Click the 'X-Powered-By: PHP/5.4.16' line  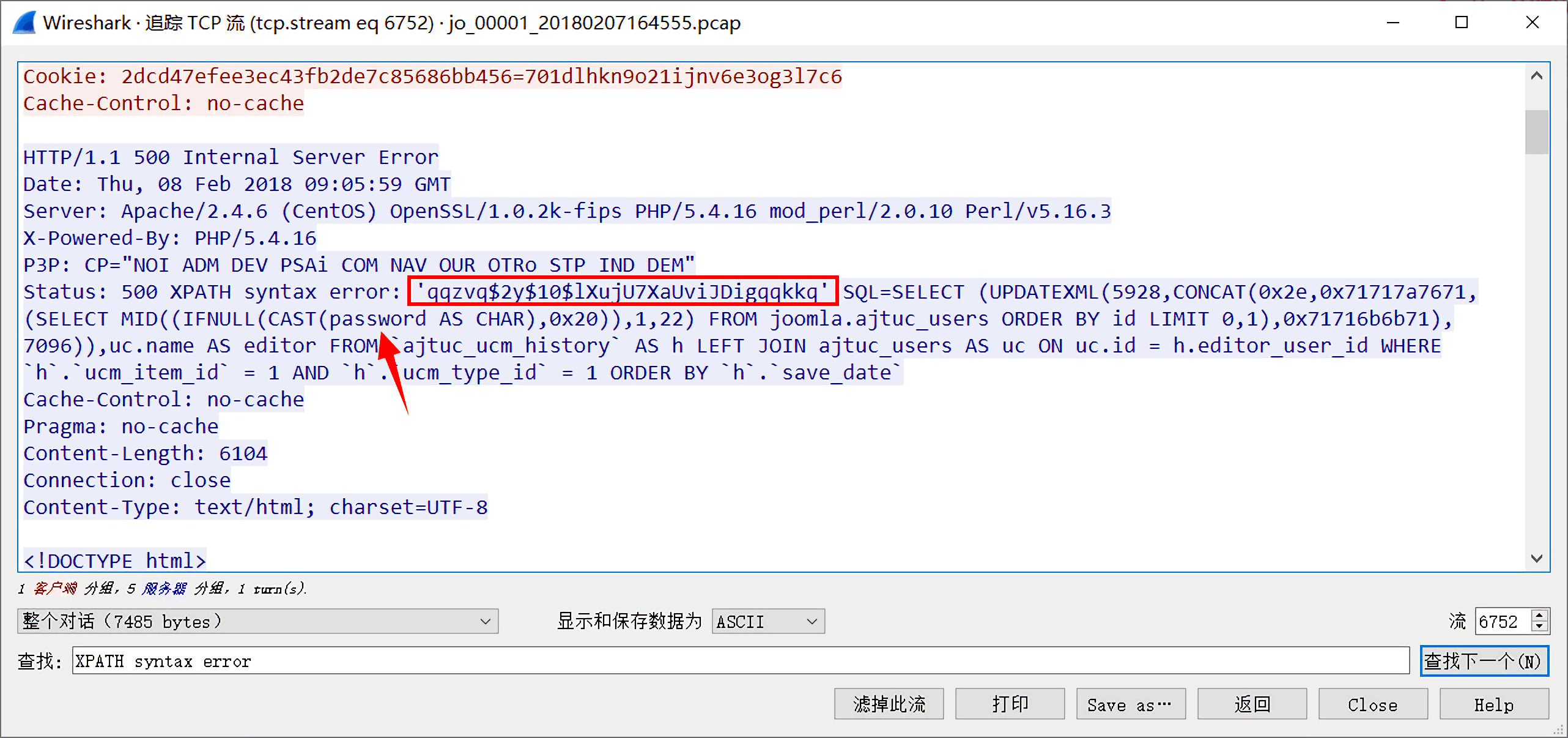click(169, 238)
